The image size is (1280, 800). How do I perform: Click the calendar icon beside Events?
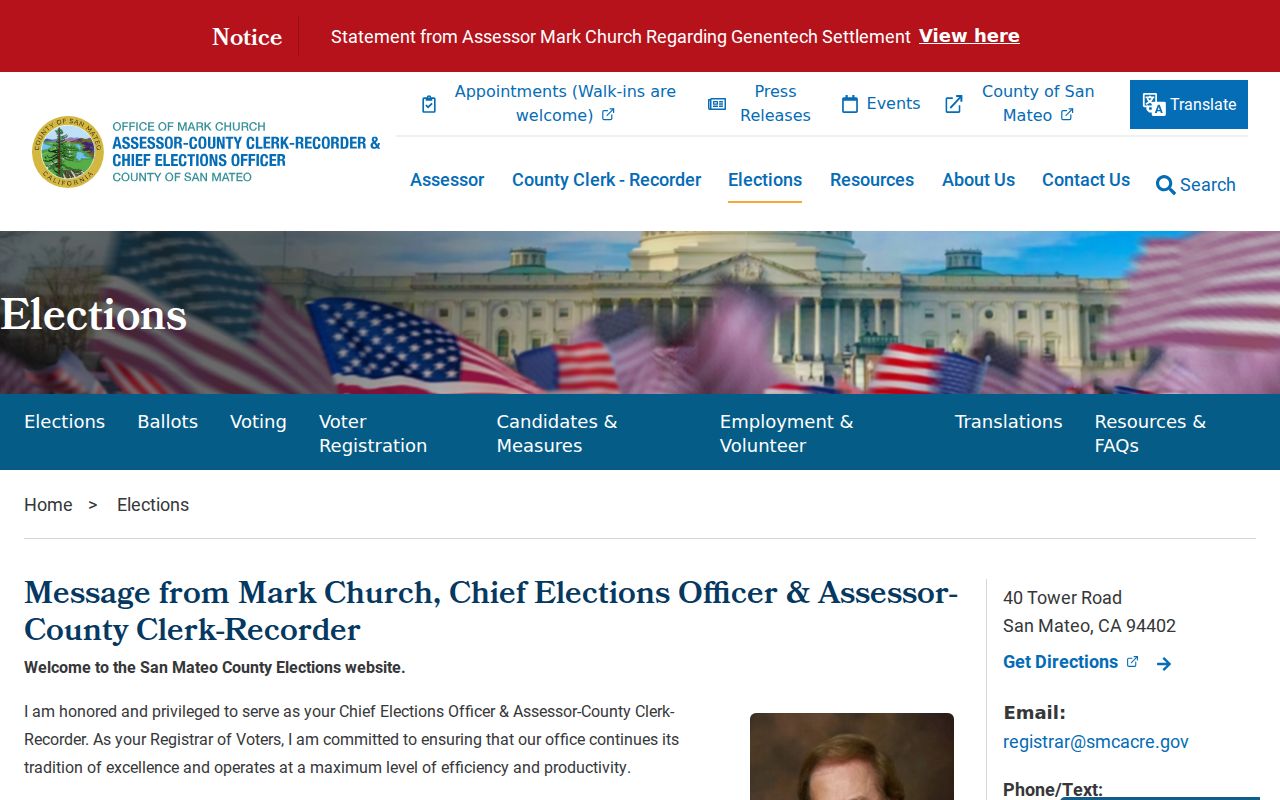tap(850, 104)
